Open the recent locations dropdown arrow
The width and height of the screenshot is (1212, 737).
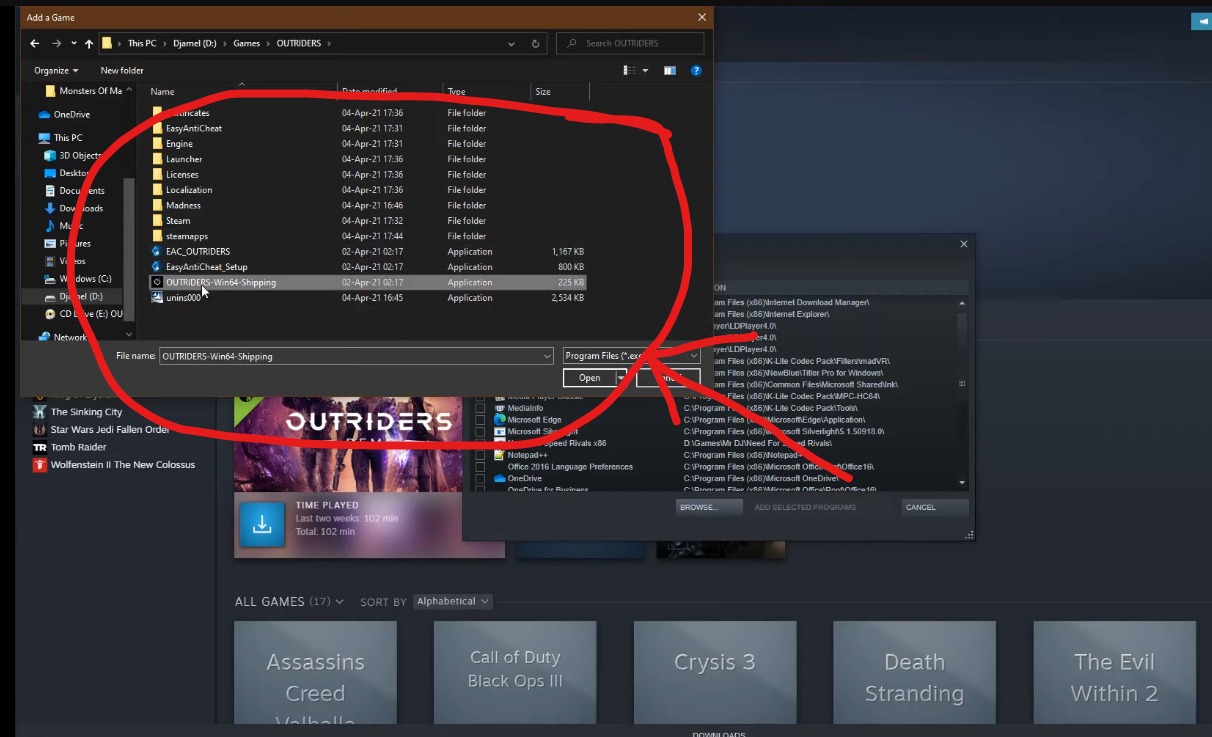72,44
